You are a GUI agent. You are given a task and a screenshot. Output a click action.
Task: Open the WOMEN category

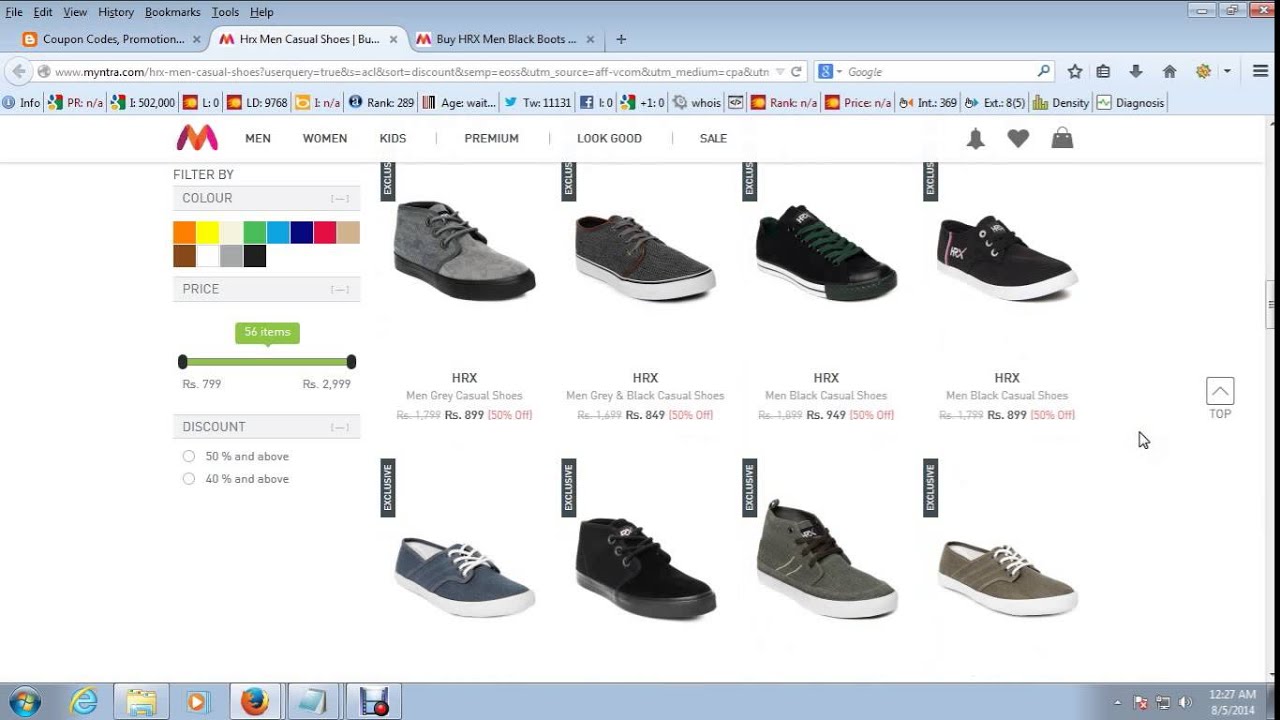pyautogui.click(x=325, y=138)
